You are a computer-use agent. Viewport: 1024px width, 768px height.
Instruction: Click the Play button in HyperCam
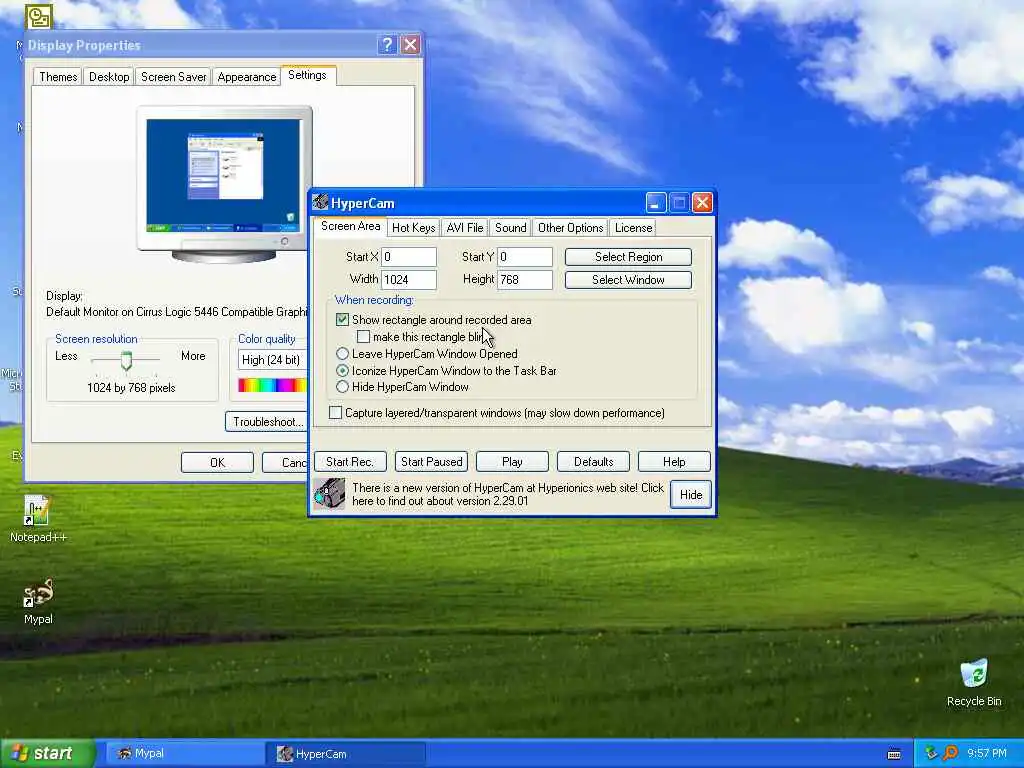(512, 462)
